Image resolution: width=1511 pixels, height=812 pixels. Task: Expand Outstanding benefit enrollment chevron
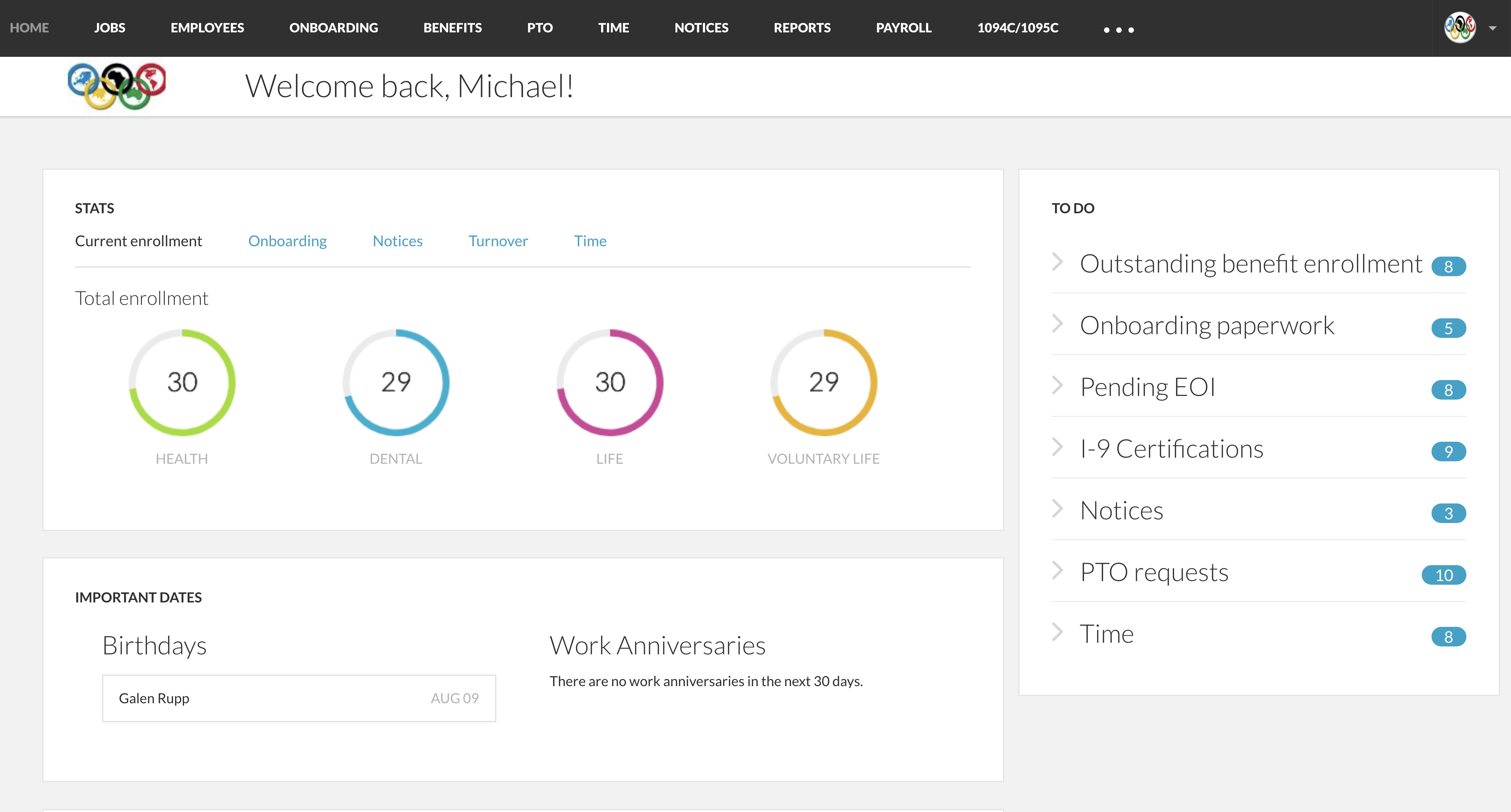pyautogui.click(x=1057, y=262)
